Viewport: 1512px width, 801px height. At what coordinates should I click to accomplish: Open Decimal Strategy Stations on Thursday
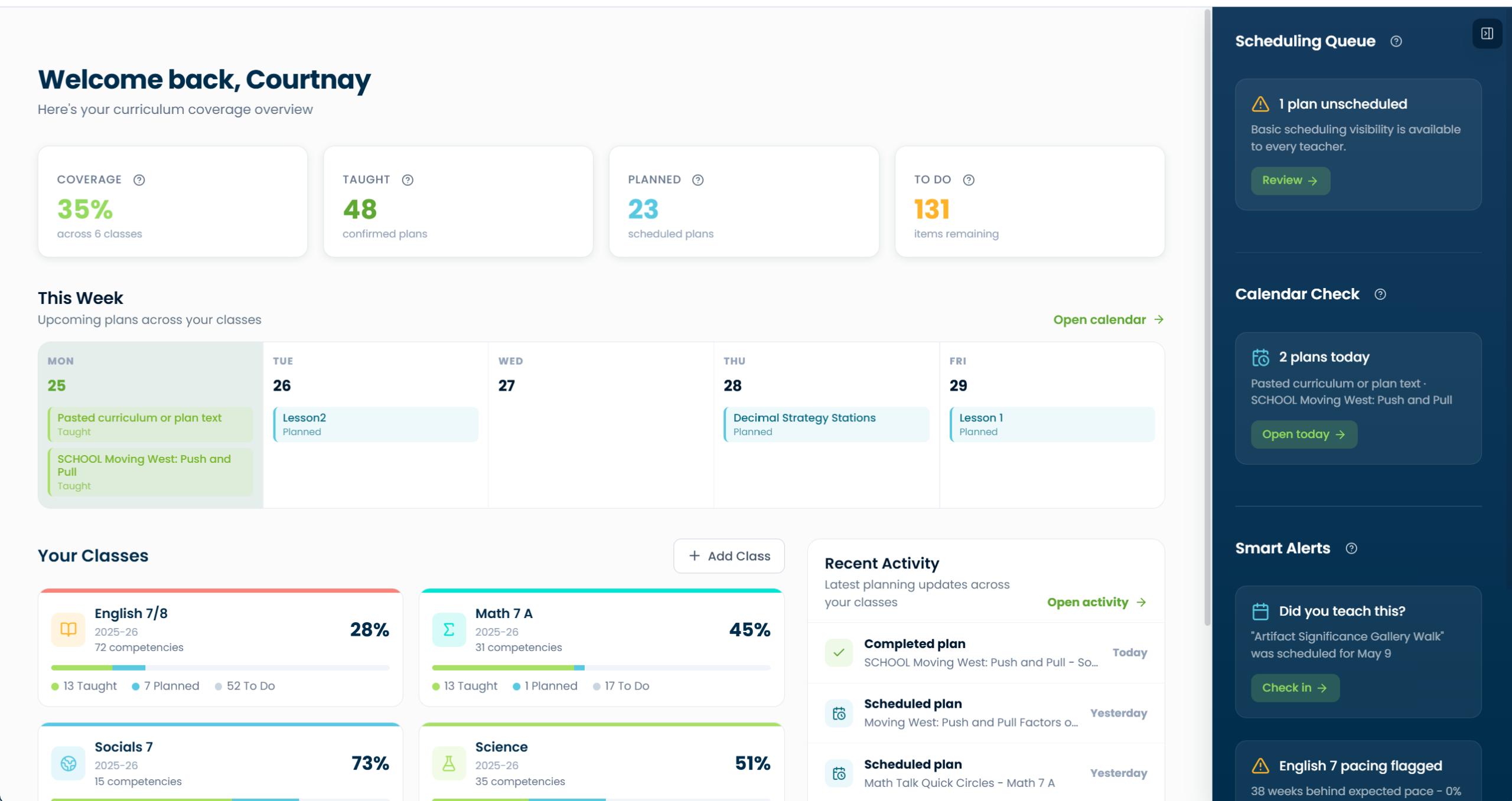[827, 424]
